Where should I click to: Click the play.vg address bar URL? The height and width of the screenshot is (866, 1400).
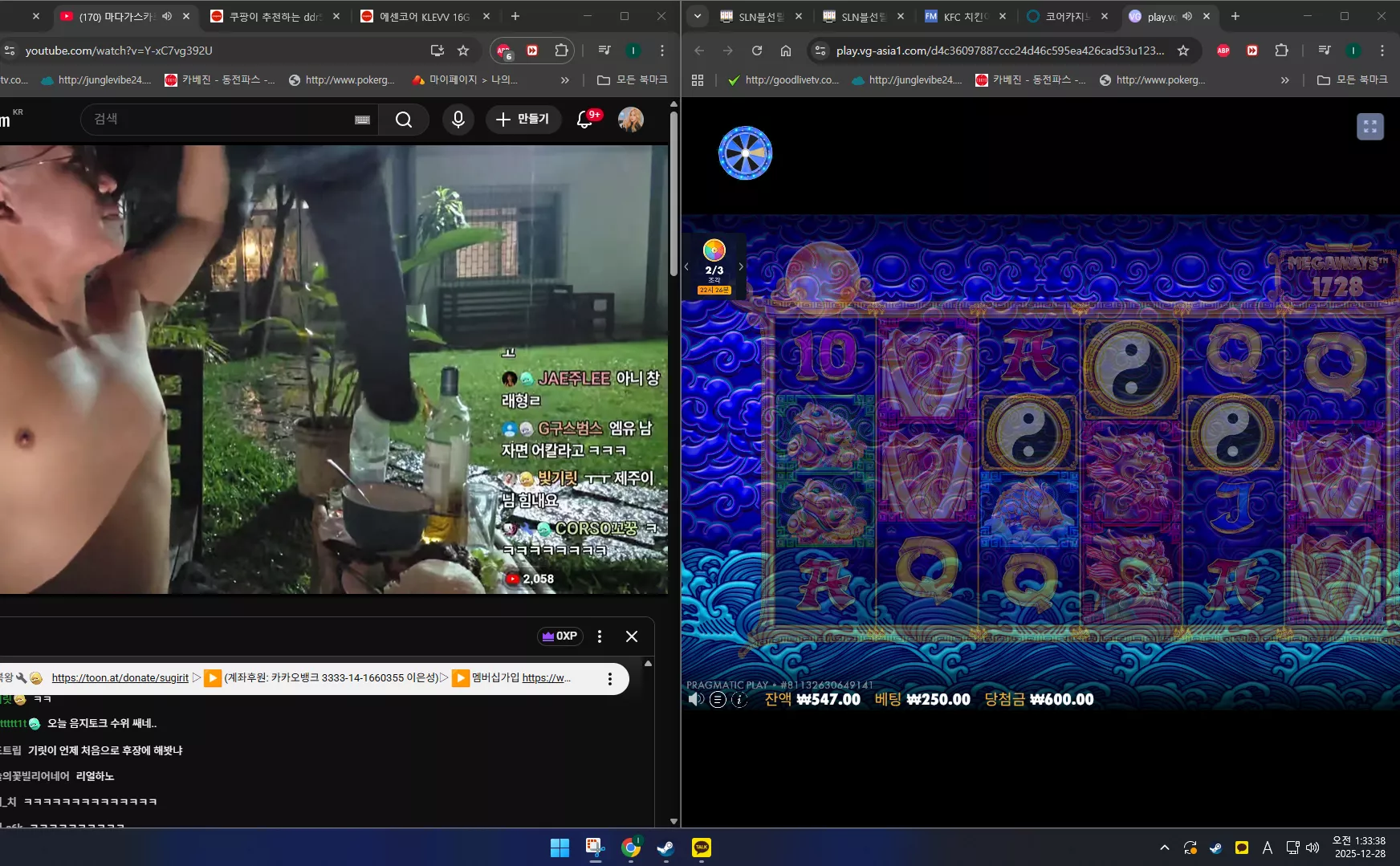[x=1000, y=51]
